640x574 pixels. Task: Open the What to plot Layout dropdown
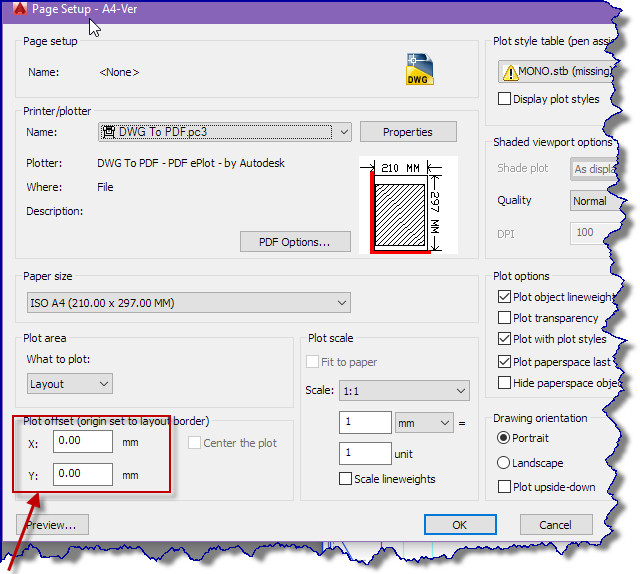point(70,384)
